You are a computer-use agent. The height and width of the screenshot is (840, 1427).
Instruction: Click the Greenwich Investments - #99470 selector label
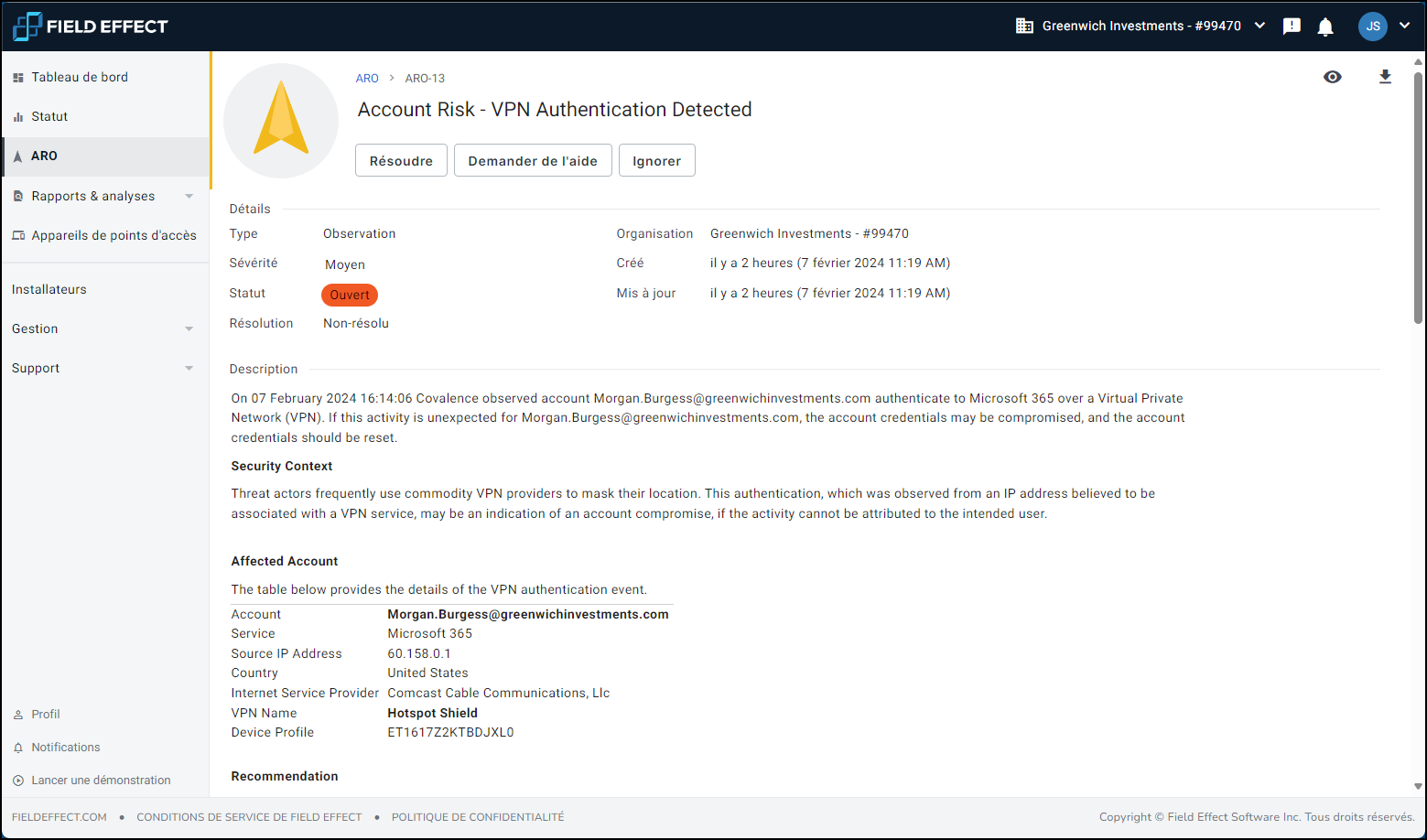click(1141, 26)
